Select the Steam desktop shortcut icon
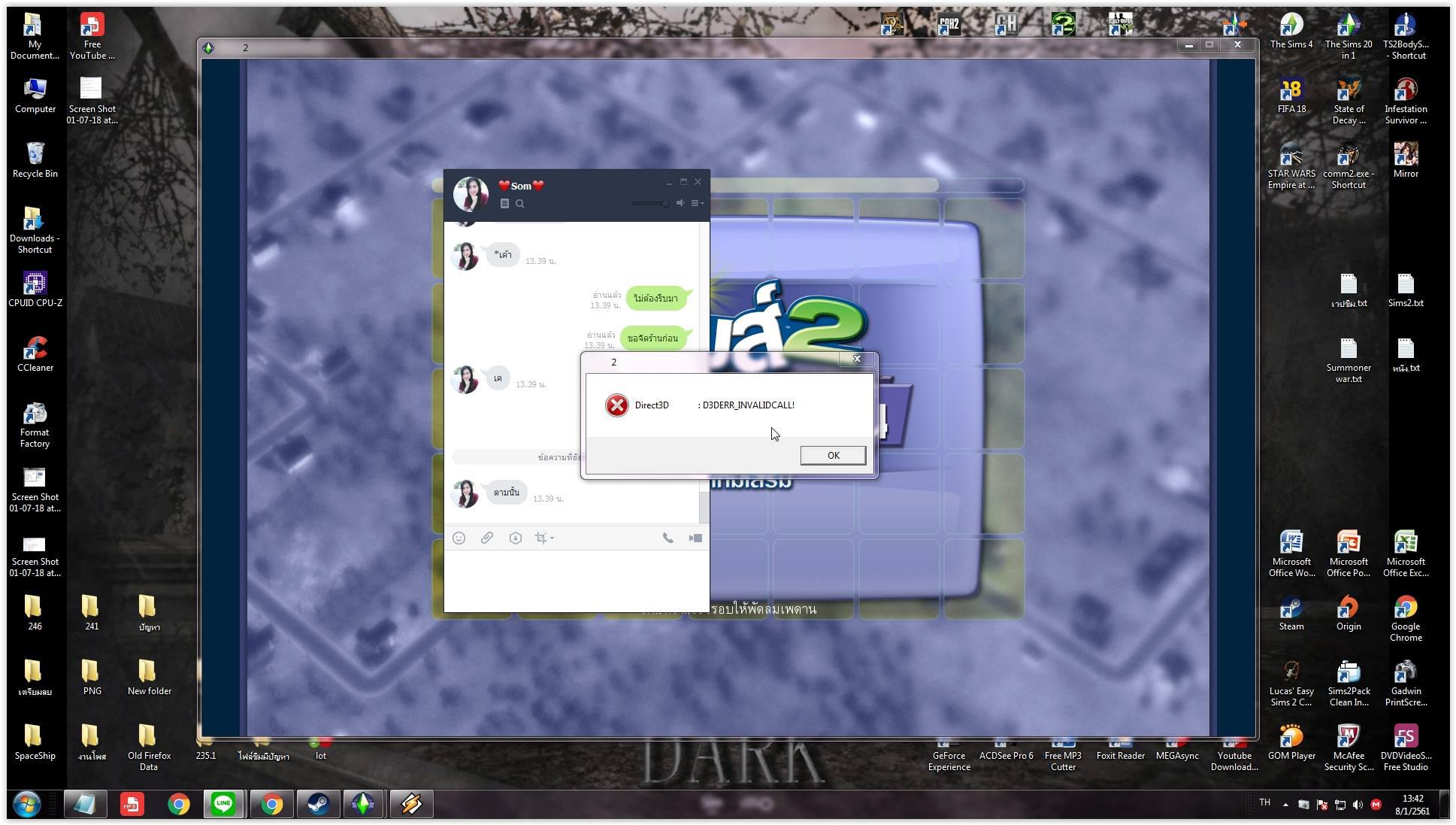The image size is (1456, 825). tap(1291, 612)
